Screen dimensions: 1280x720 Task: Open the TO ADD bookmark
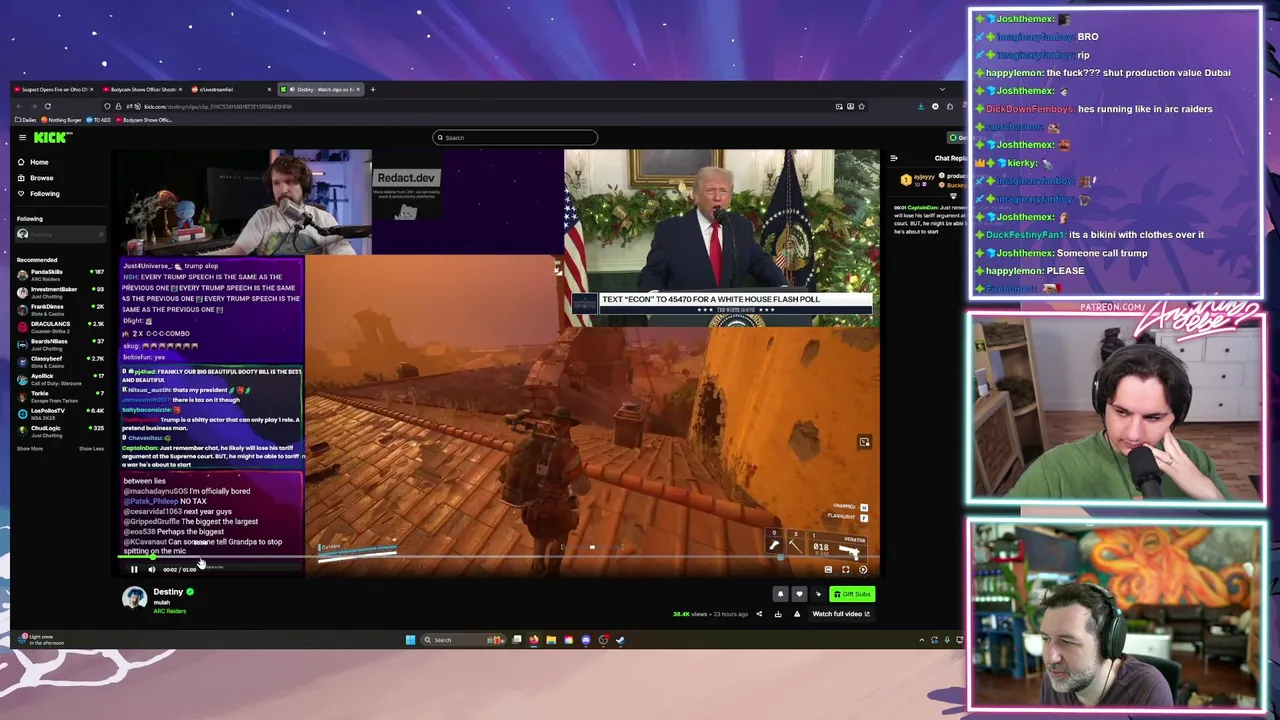[x=100, y=120]
